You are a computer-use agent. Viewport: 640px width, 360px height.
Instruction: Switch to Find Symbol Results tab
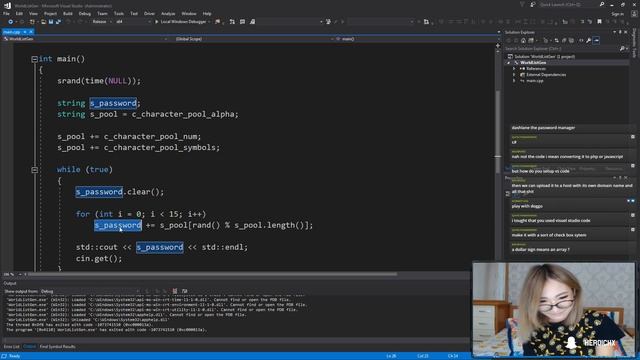(58, 347)
